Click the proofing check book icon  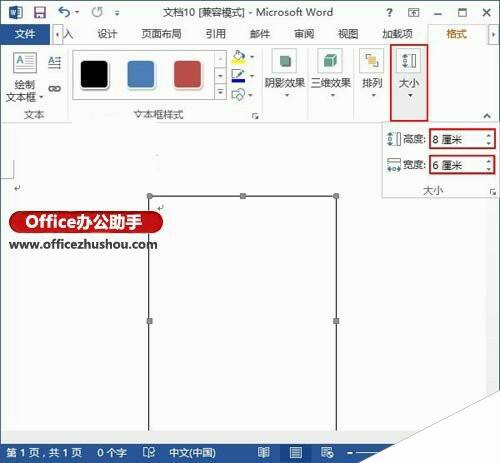click(x=149, y=452)
